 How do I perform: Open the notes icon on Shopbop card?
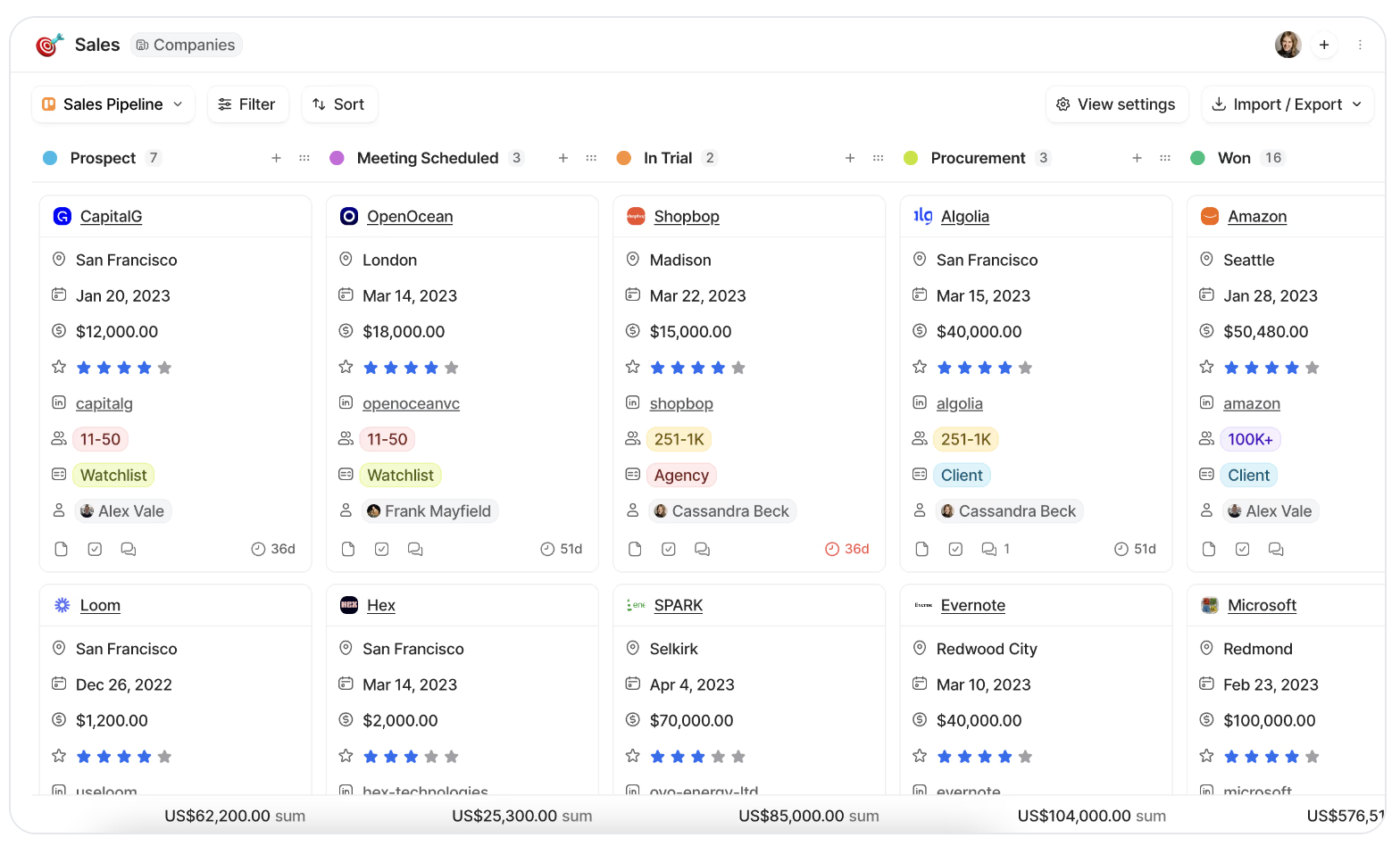[635, 549]
